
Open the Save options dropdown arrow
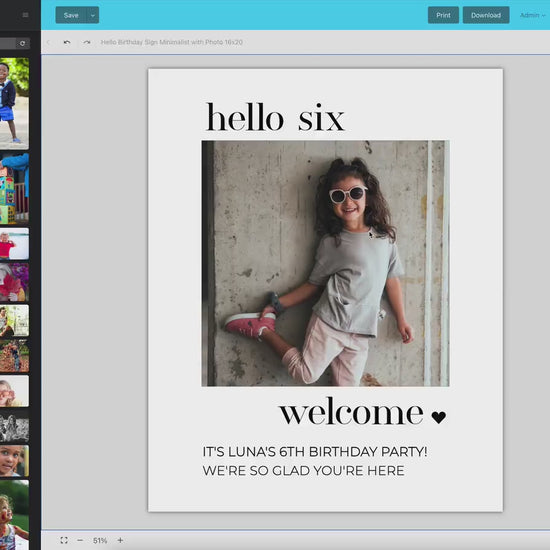pyautogui.click(x=93, y=15)
